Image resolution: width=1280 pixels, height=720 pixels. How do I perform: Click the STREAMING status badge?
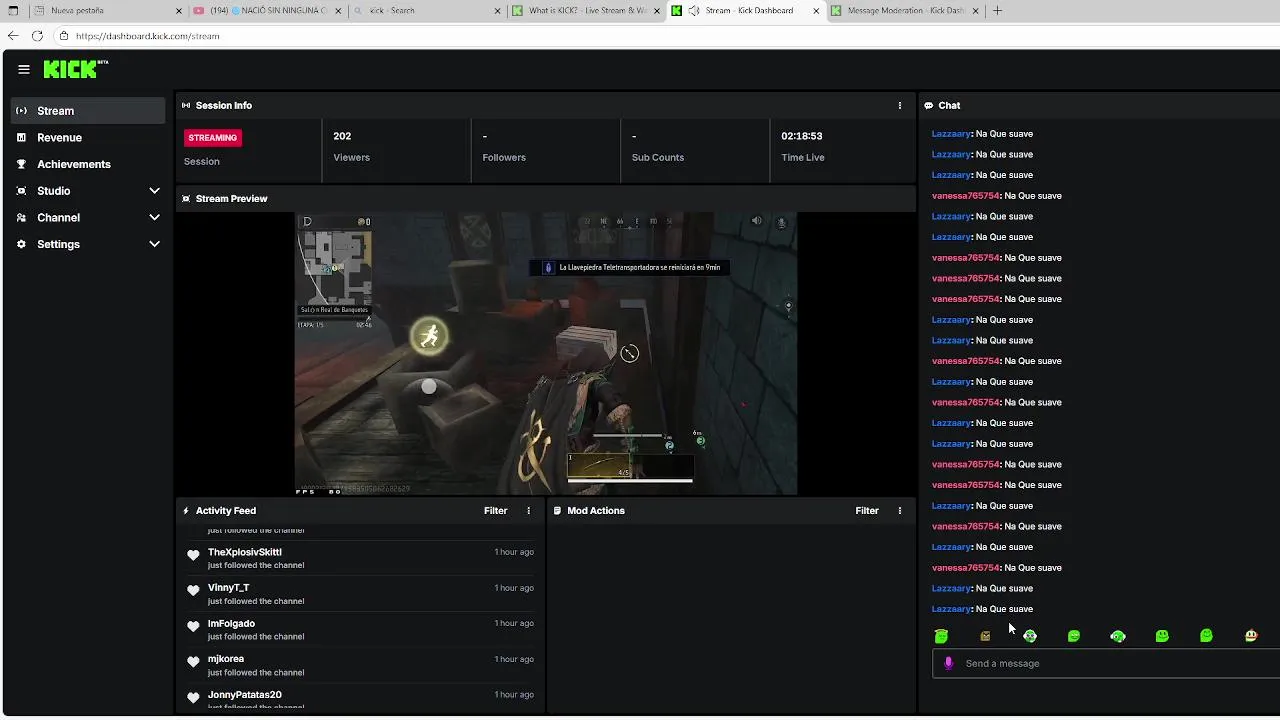[213, 138]
